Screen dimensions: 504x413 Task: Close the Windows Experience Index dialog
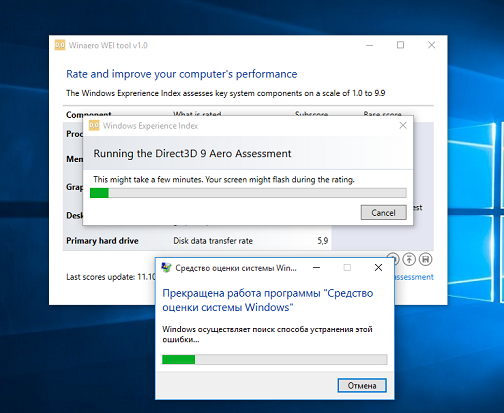(x=403, y=125)
